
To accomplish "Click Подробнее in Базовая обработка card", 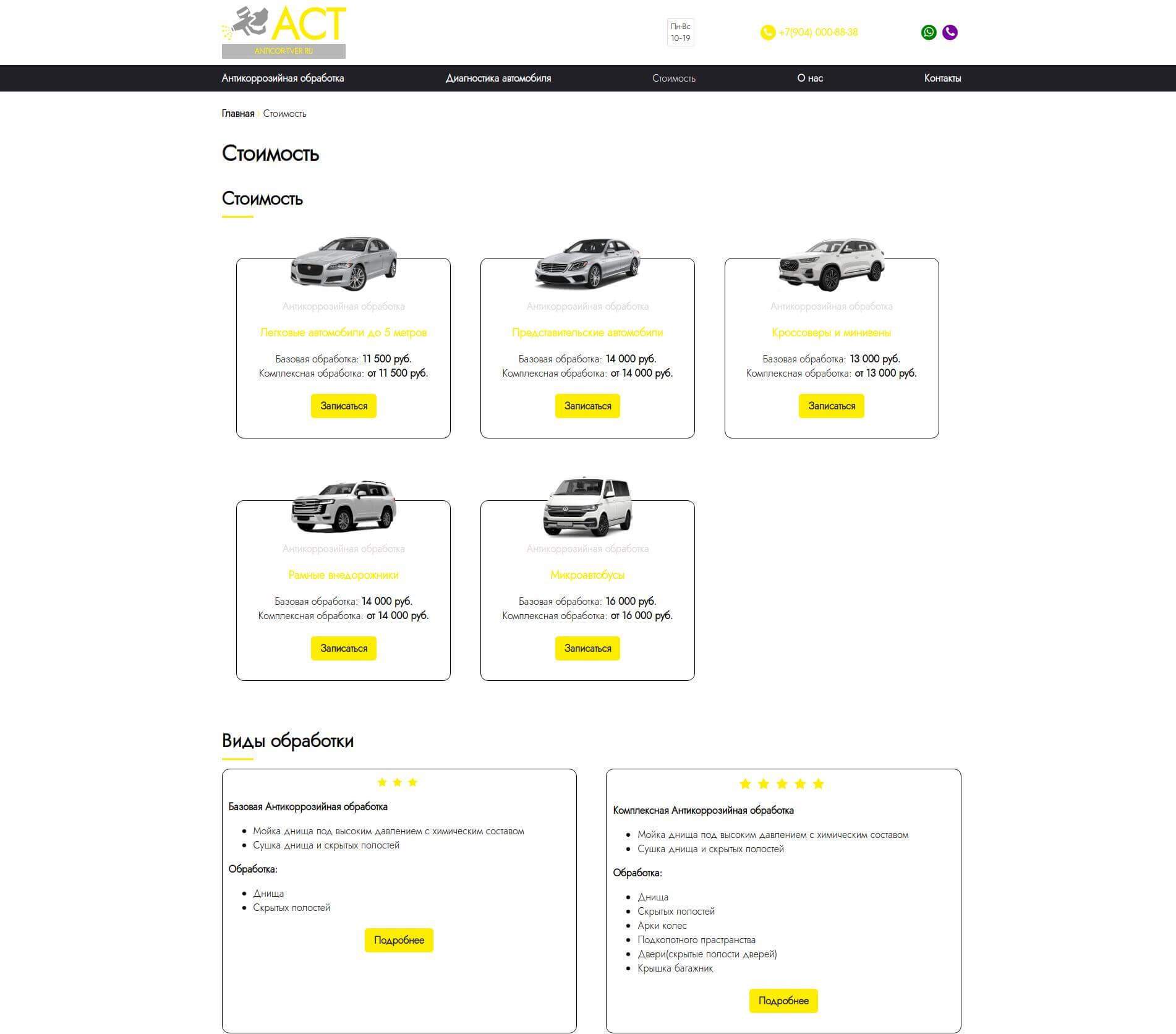I will pyautogui.click(x=399, y=940).
